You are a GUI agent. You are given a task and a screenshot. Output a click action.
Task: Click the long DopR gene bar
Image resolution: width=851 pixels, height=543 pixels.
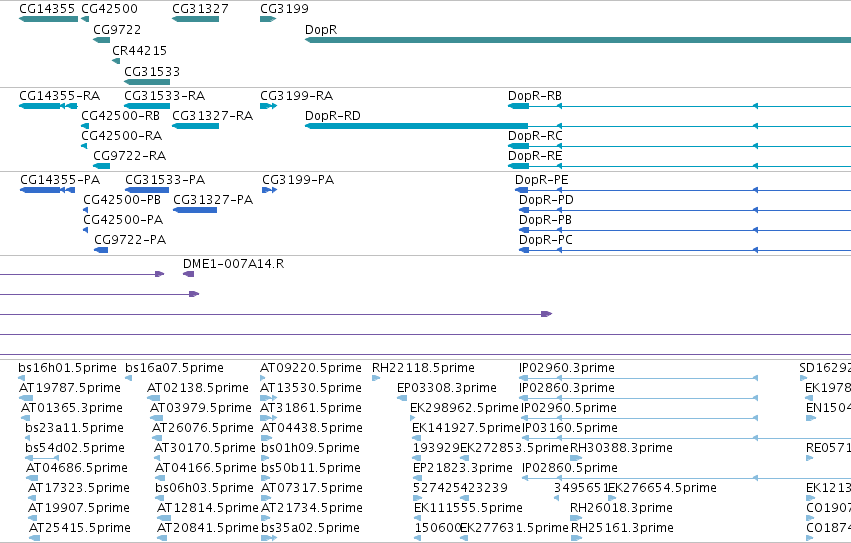point(577,40)
